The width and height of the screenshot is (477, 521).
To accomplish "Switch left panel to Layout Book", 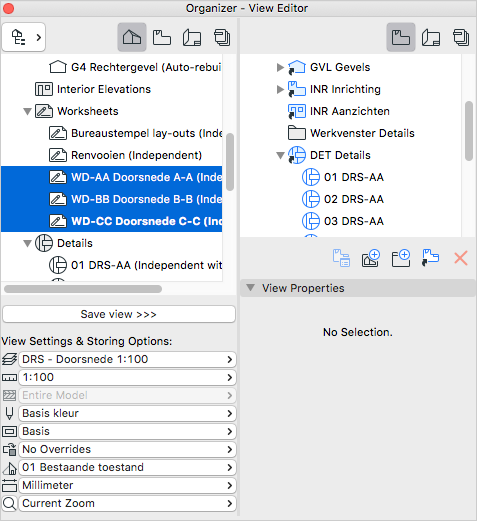I will pyautogui.click(x=192, y=37).
